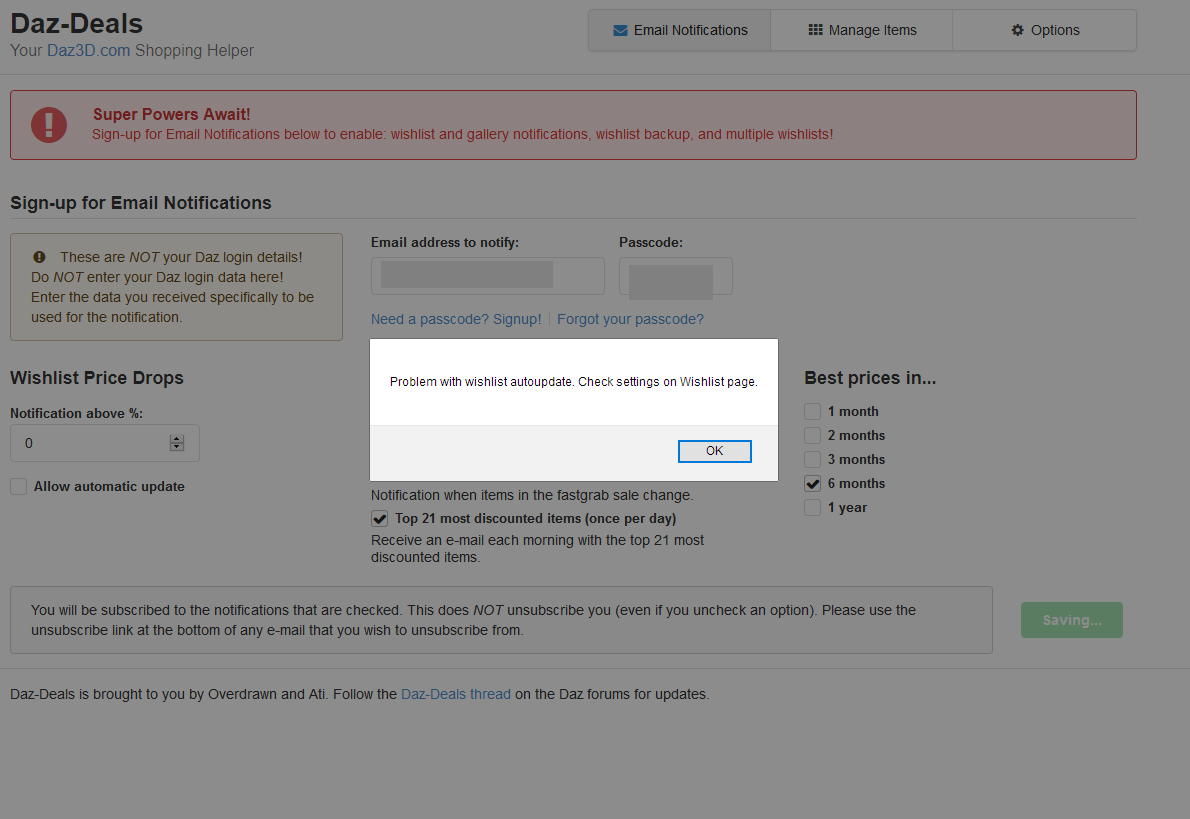The image size is (1190, 819).
Task: Uncheck Top 21 most discounted items
Action: 379,518
